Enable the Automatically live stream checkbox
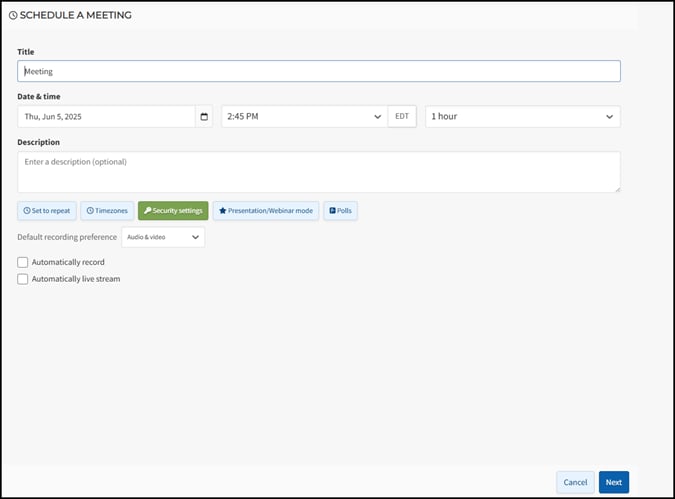The width and height of the screenshot is (675, 499). (x=23, y=279)
